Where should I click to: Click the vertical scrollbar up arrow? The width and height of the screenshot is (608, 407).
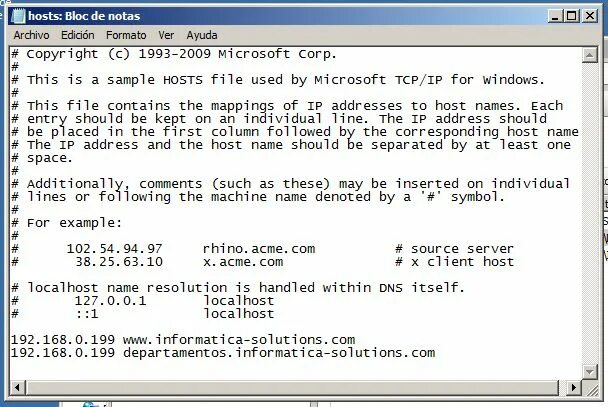pyautogui.click(x=589, y=55)
